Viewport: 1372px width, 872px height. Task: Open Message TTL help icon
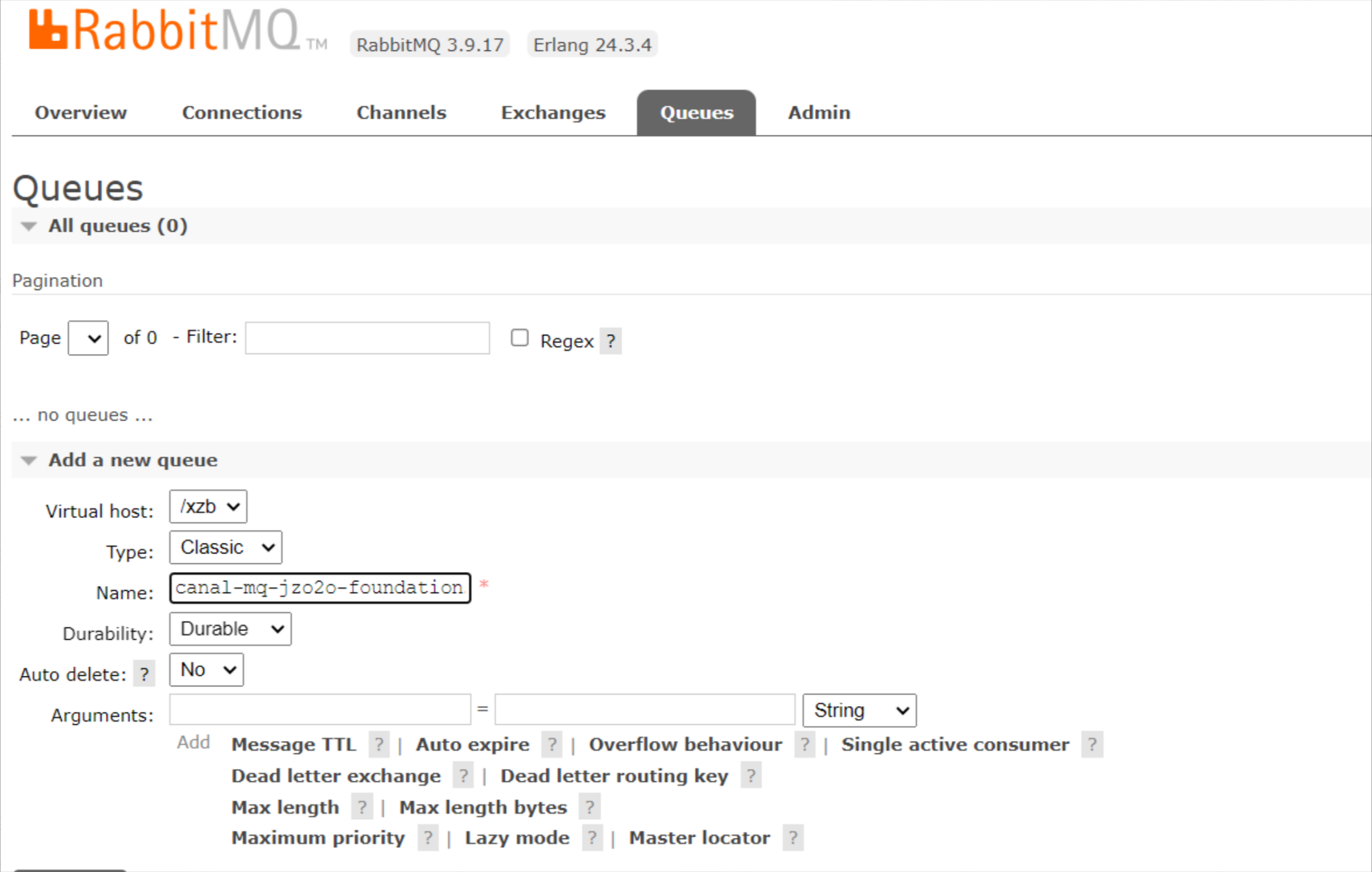pyautogui.click(x=379, y=744)
